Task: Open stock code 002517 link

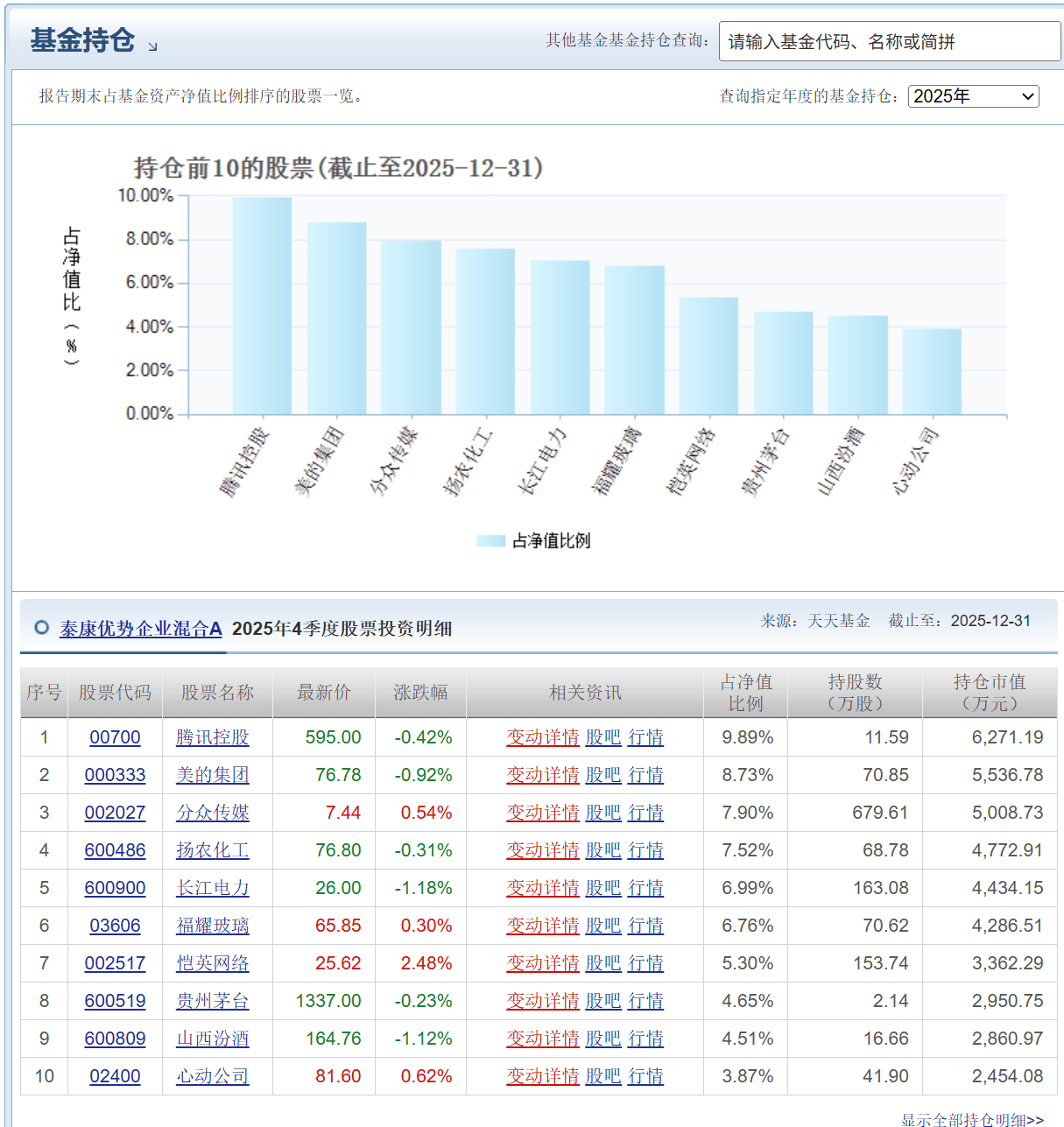Action: click(x=115, y=963)
